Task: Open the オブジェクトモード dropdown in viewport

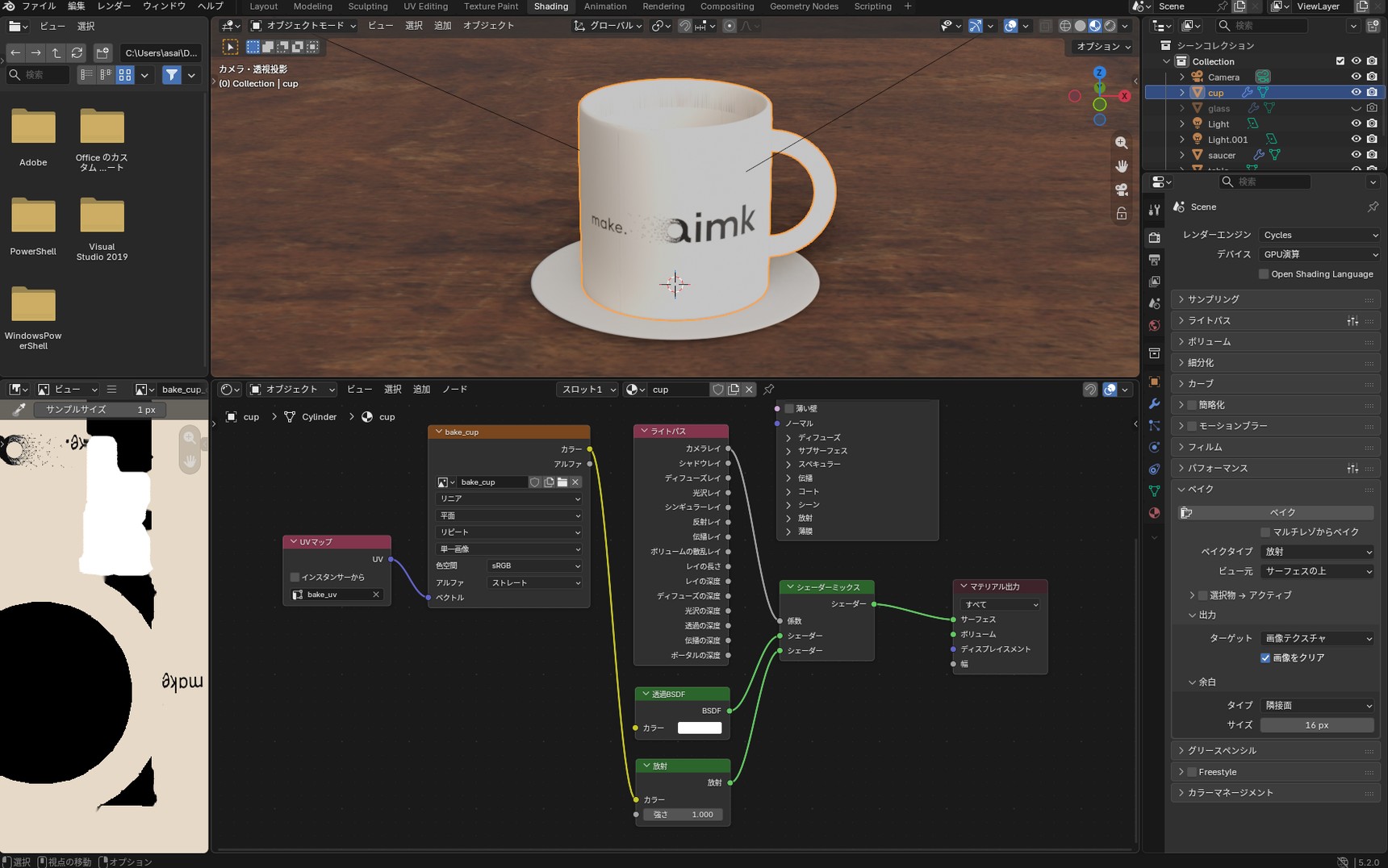Action: coord(303,26)
